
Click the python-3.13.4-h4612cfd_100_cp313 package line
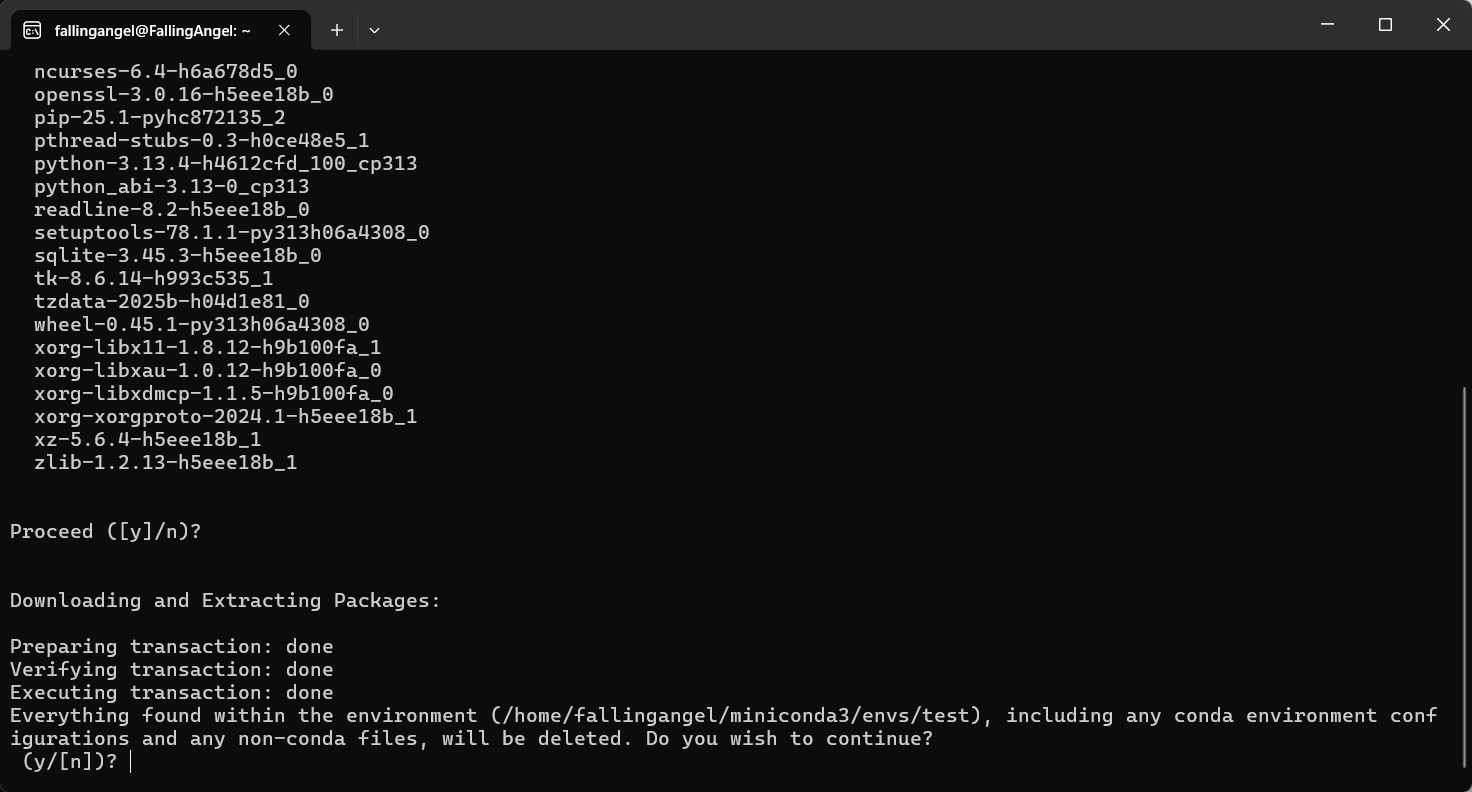(226, 163)
